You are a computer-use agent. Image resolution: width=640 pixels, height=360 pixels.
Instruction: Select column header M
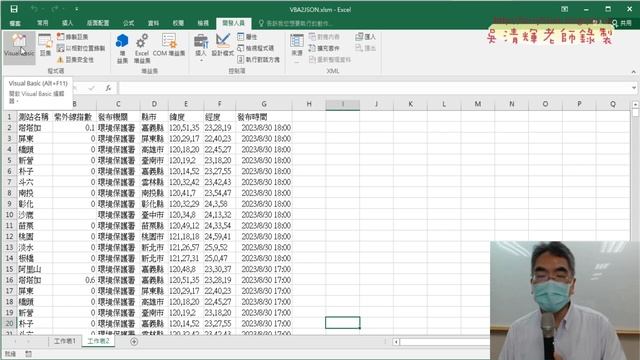(478, 104)
